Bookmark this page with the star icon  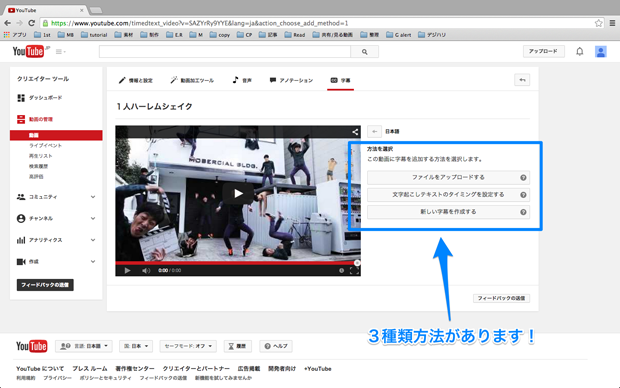[598, 23]
